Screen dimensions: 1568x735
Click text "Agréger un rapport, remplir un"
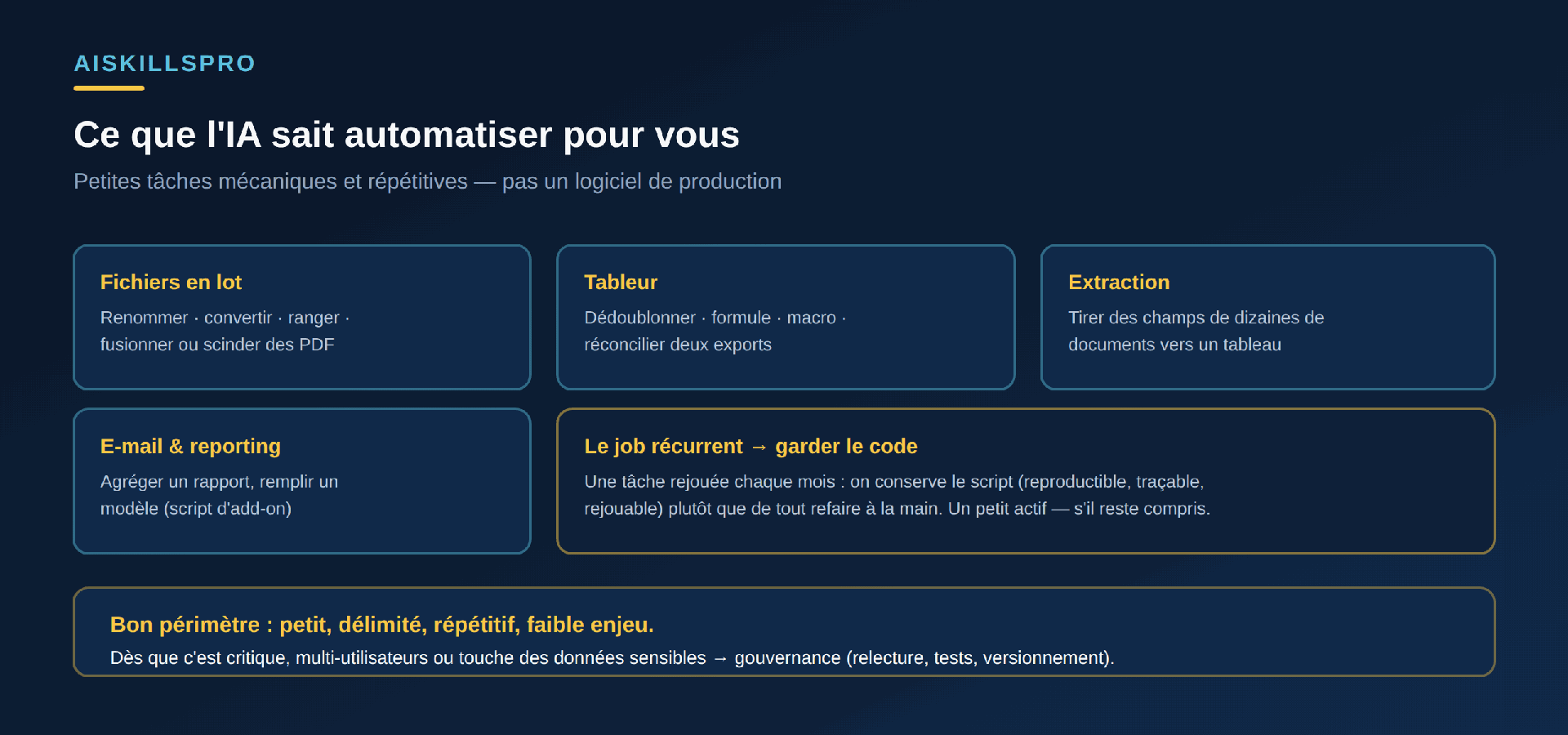tap(219, 482)
